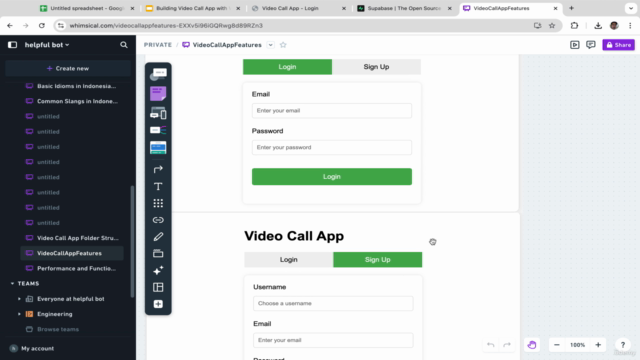The height and width of the screenshot is (360, 640).
Task: Select the grey Sign Up tab in upper wireframe
Action: coord(376,67)
